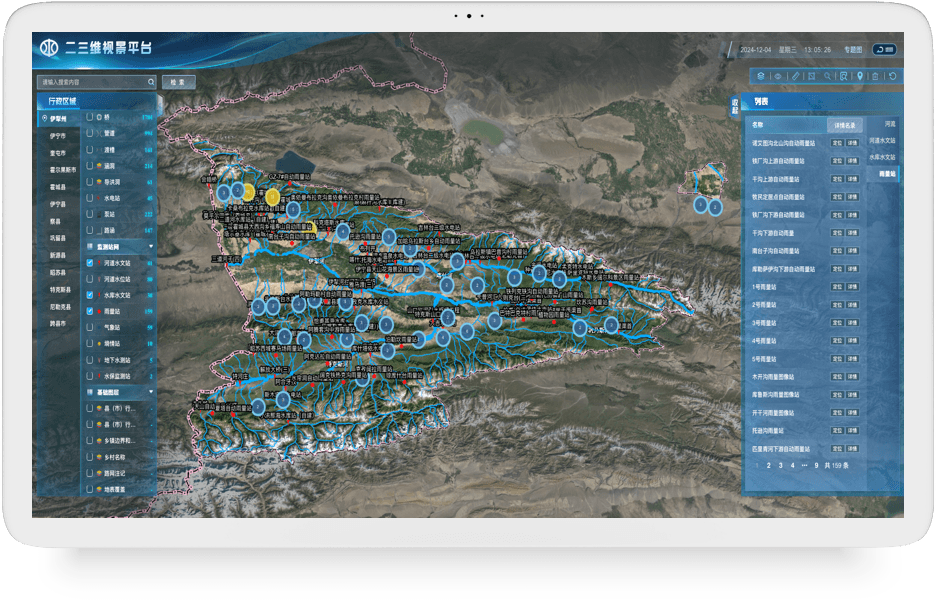Enable the 气象站 layer checkbox
936x600 pixels.
[90, 327]
